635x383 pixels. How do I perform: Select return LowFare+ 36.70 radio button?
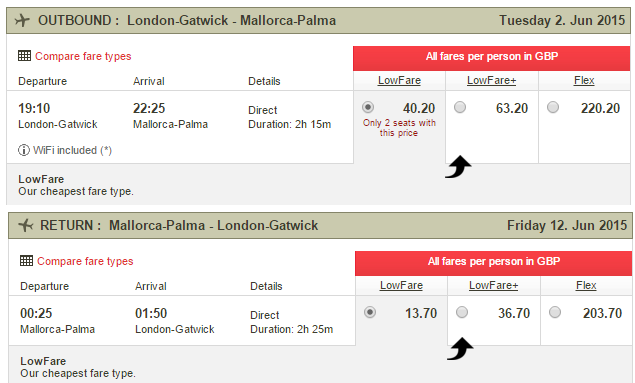click(462, 312)
